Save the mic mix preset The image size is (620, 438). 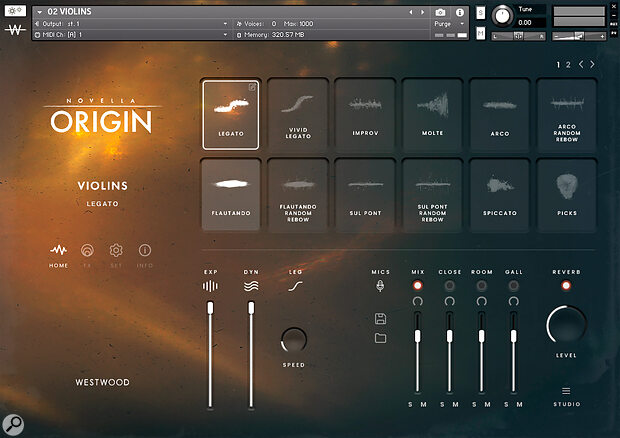pos(380,319)
